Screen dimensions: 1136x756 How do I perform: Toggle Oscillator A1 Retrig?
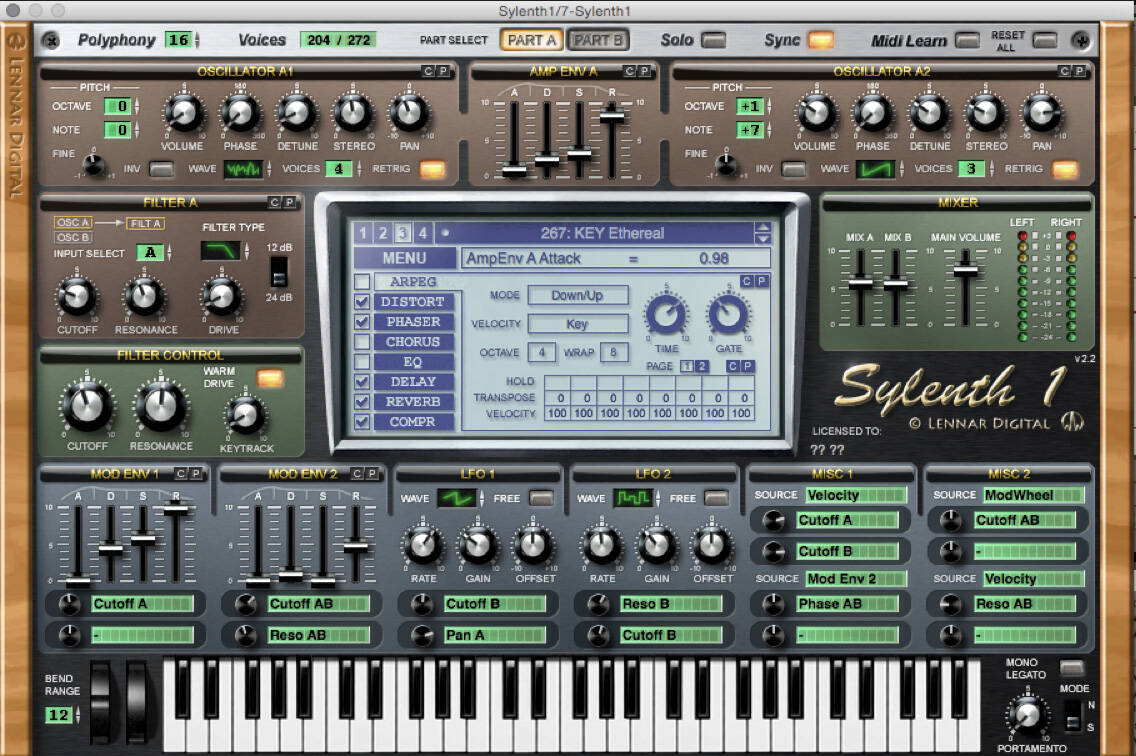click(433, 170)
